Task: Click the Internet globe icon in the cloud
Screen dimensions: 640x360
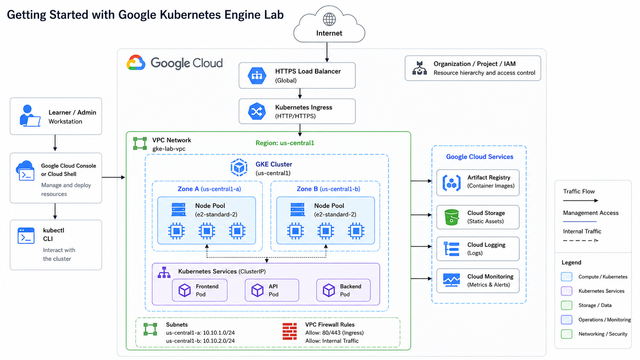Action: [x=329, y=19]
